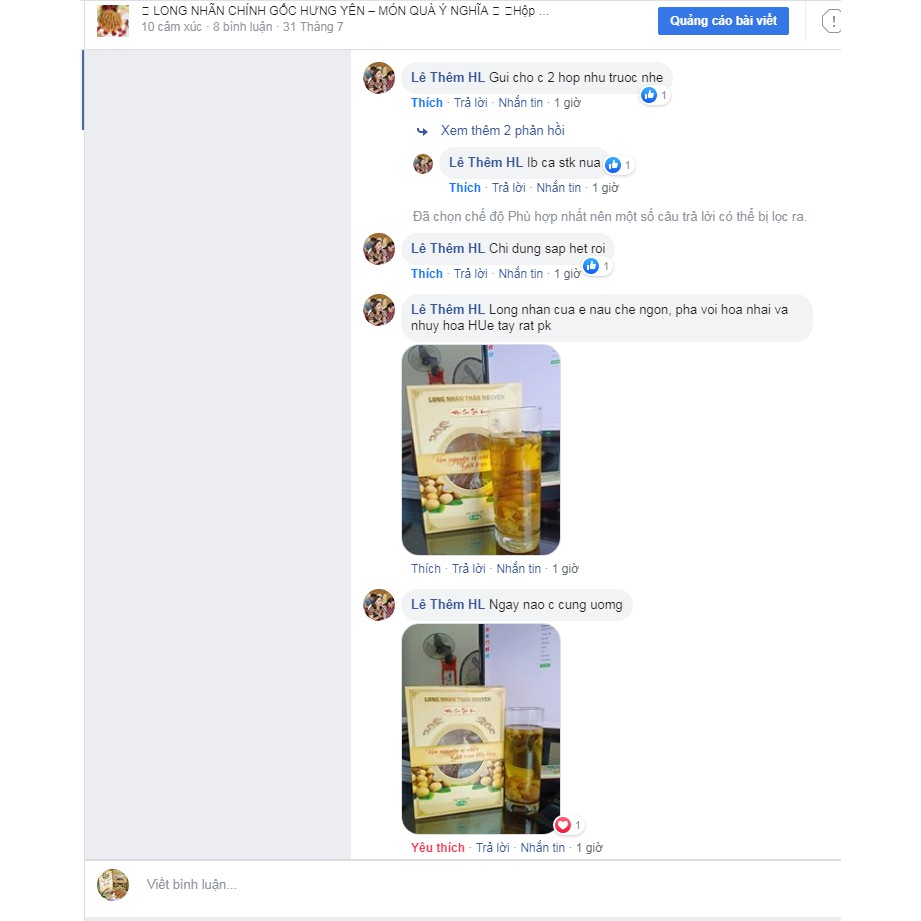The image size is (921, 921).
Task: Click the heart reaction icon on last photo comment
Action: (x=563, y=825)
